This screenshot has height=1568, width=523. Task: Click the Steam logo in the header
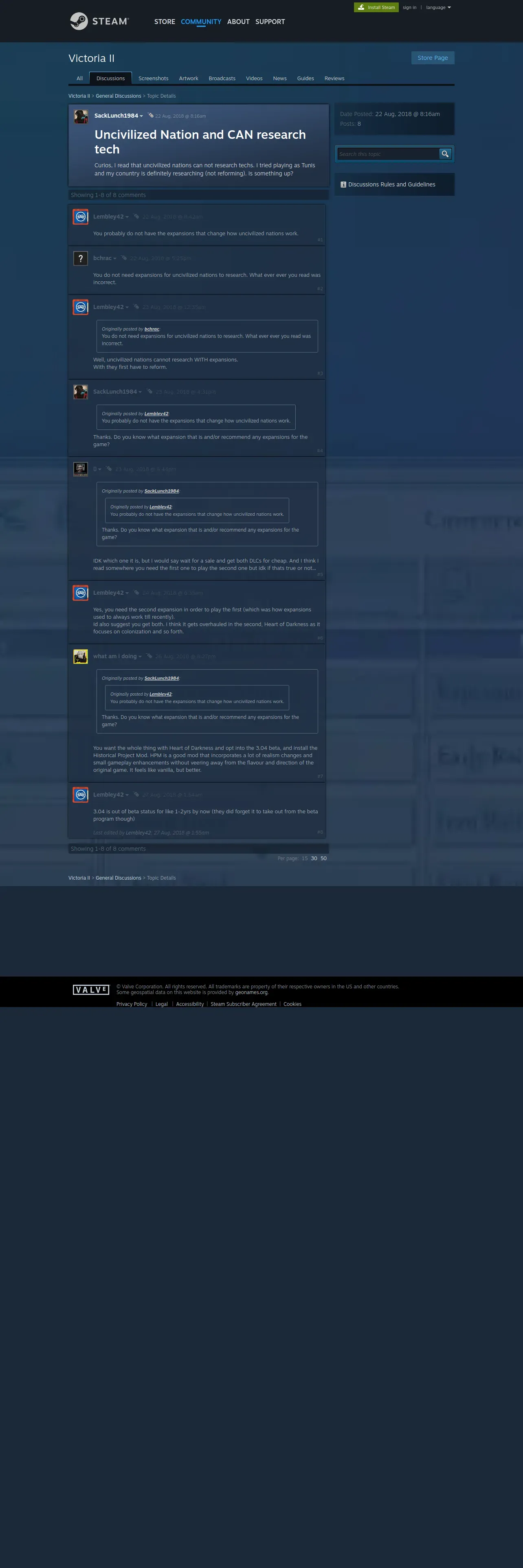pyautogui.click(x=99, y=21)
